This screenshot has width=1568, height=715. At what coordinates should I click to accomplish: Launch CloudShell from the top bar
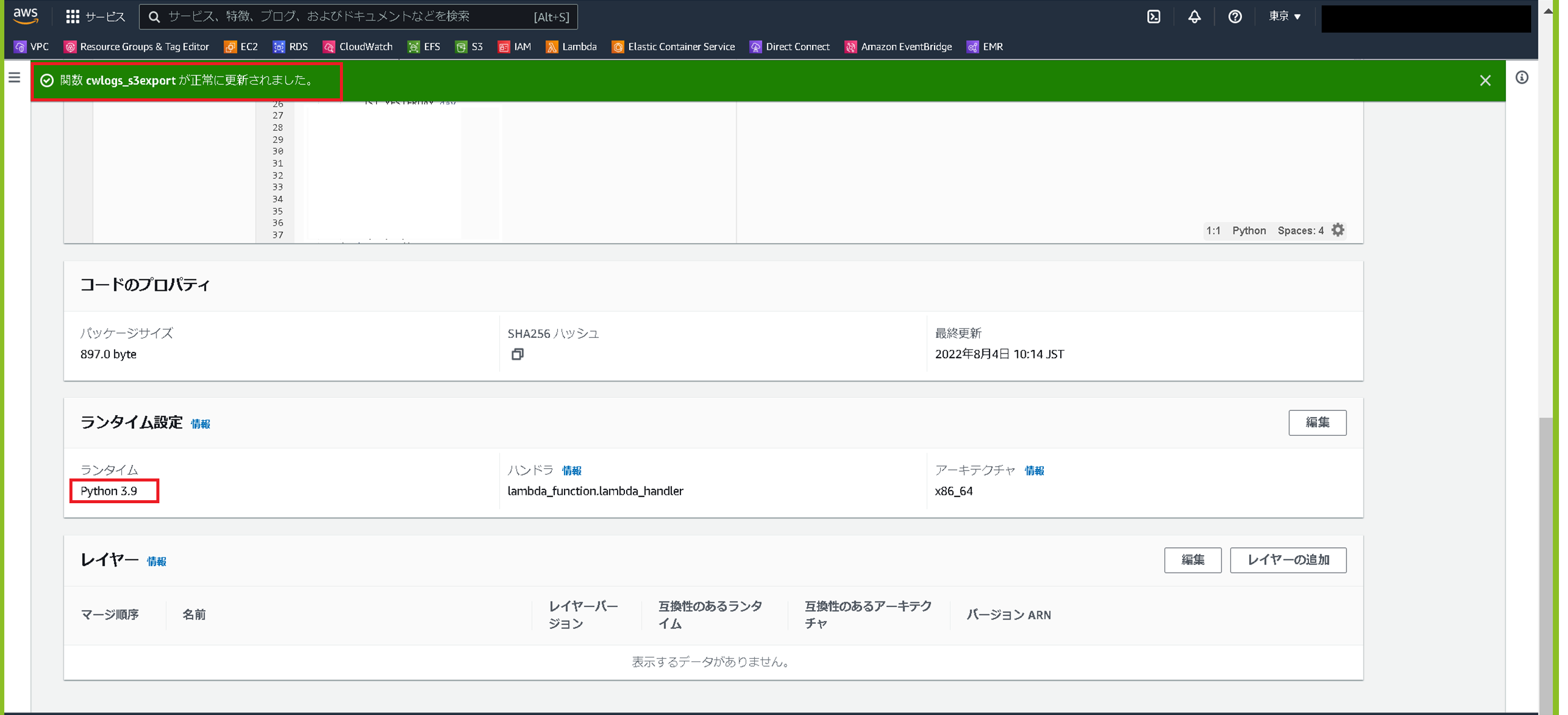1153,16
